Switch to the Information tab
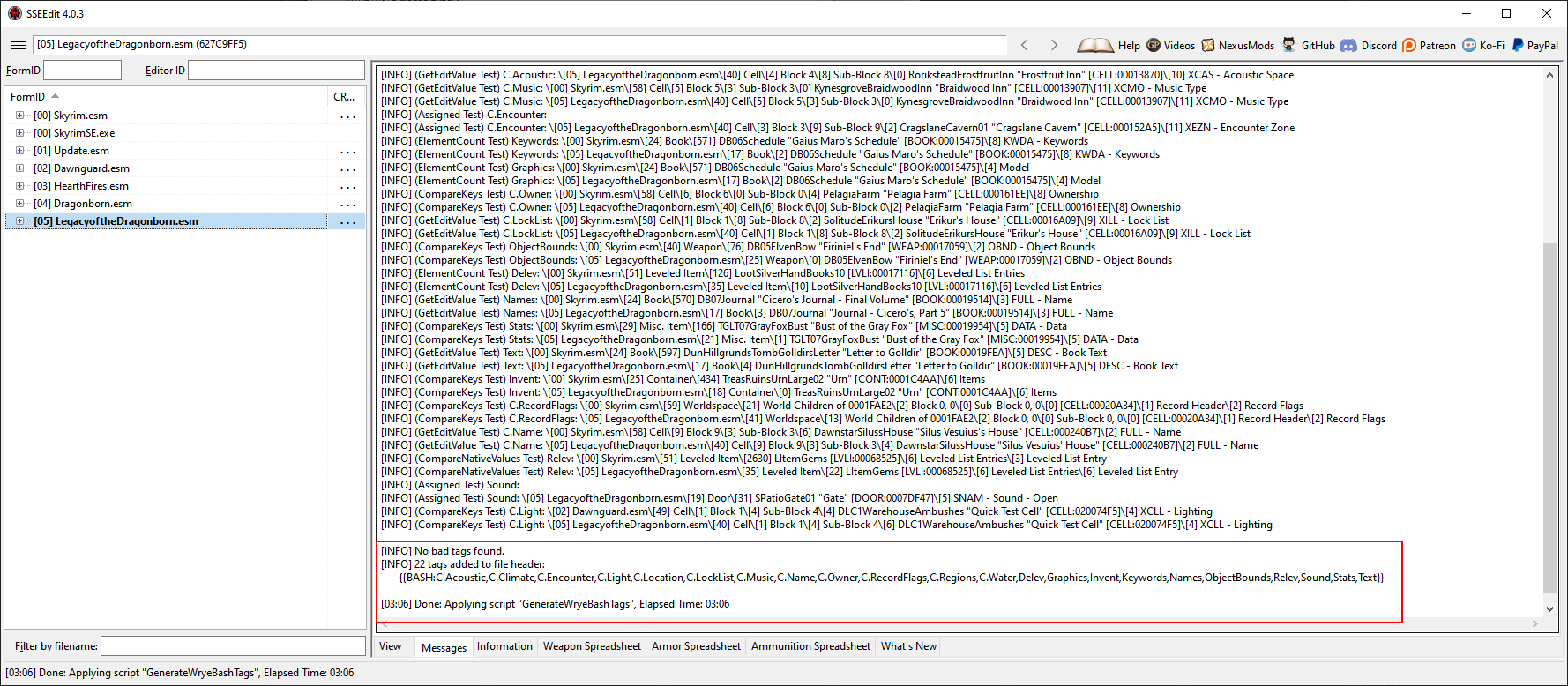The height and width of the screenshot is (686, 1568). (x=504, y=646)
